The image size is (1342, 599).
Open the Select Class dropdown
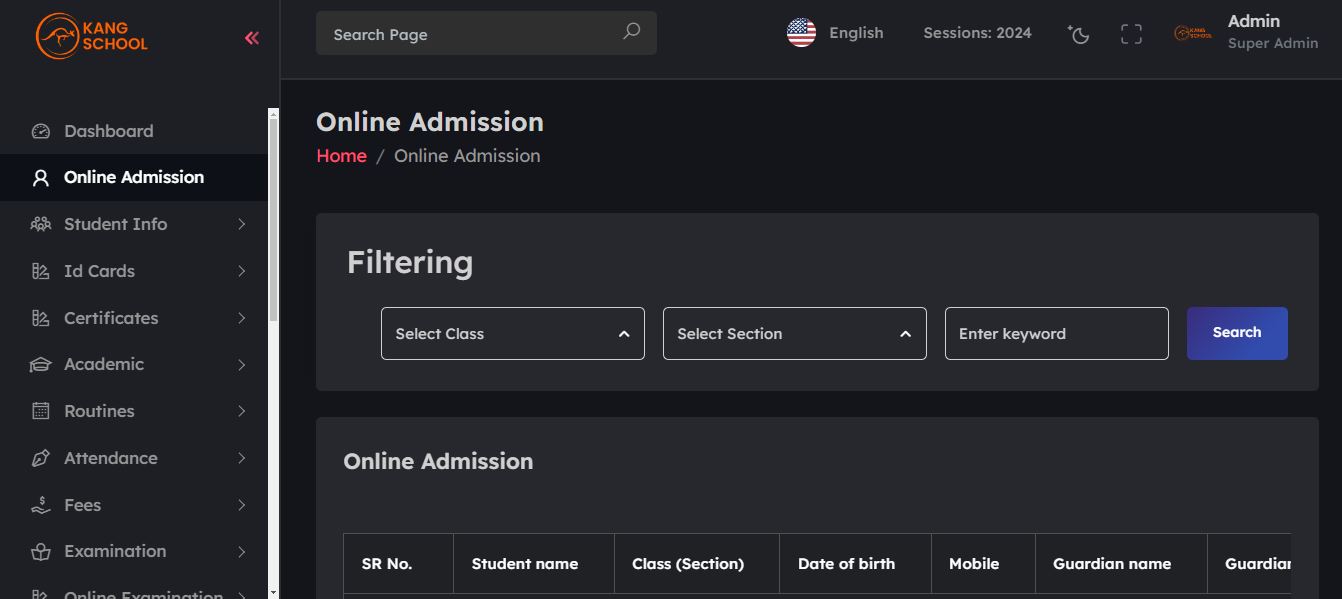point(513,333)
